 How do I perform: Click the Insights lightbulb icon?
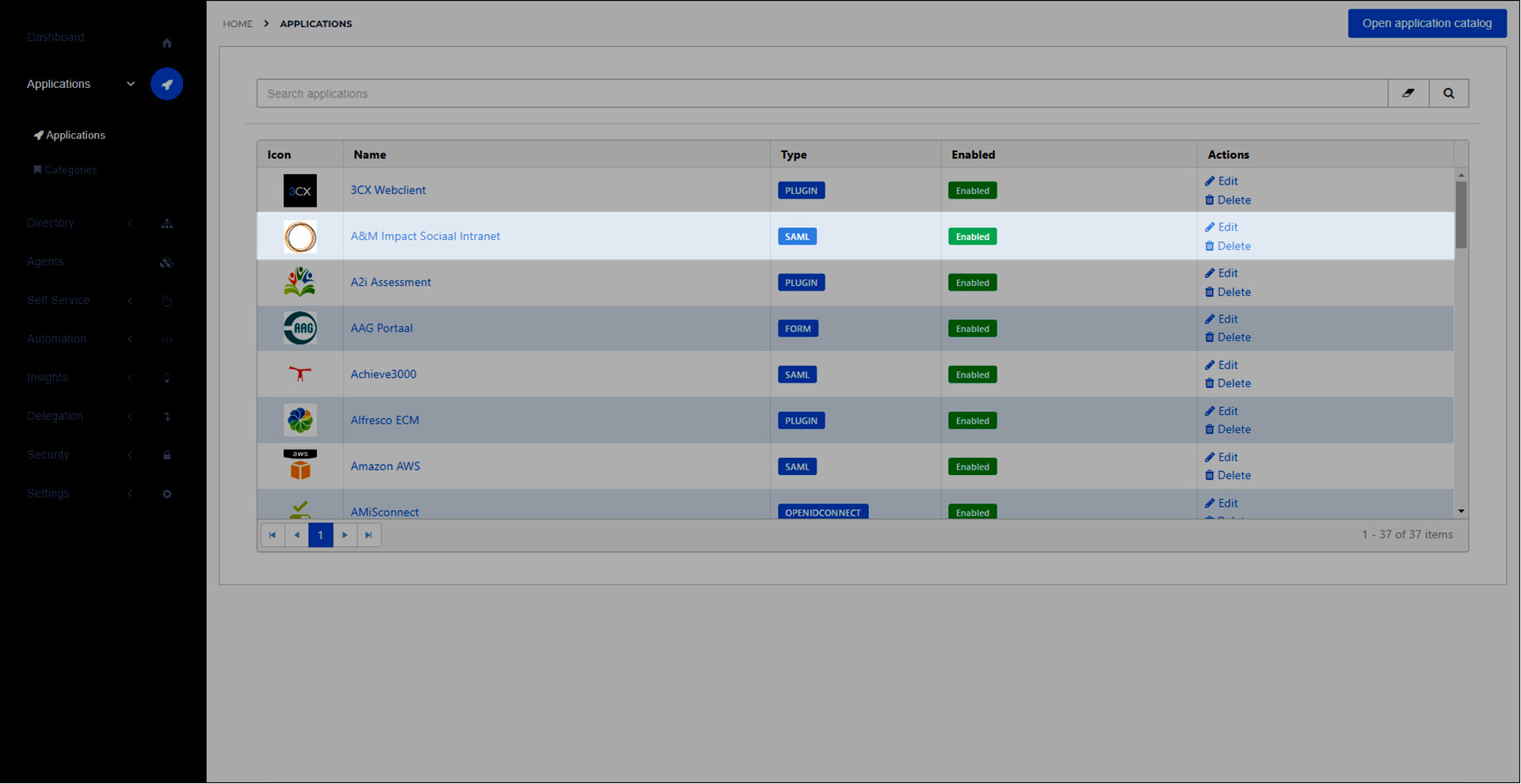166,378
